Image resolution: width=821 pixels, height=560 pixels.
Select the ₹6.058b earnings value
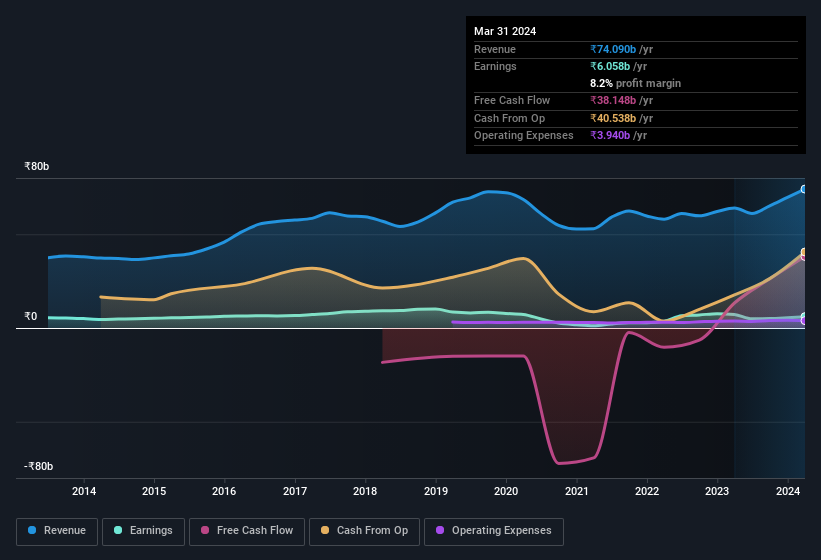[x=610, y=66]
